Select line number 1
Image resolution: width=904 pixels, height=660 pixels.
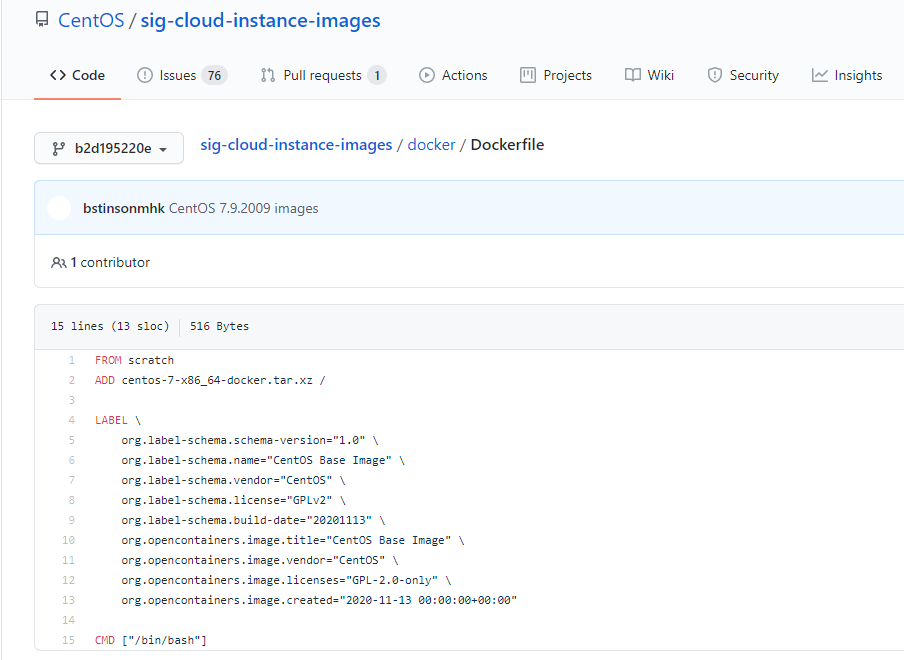71,360
